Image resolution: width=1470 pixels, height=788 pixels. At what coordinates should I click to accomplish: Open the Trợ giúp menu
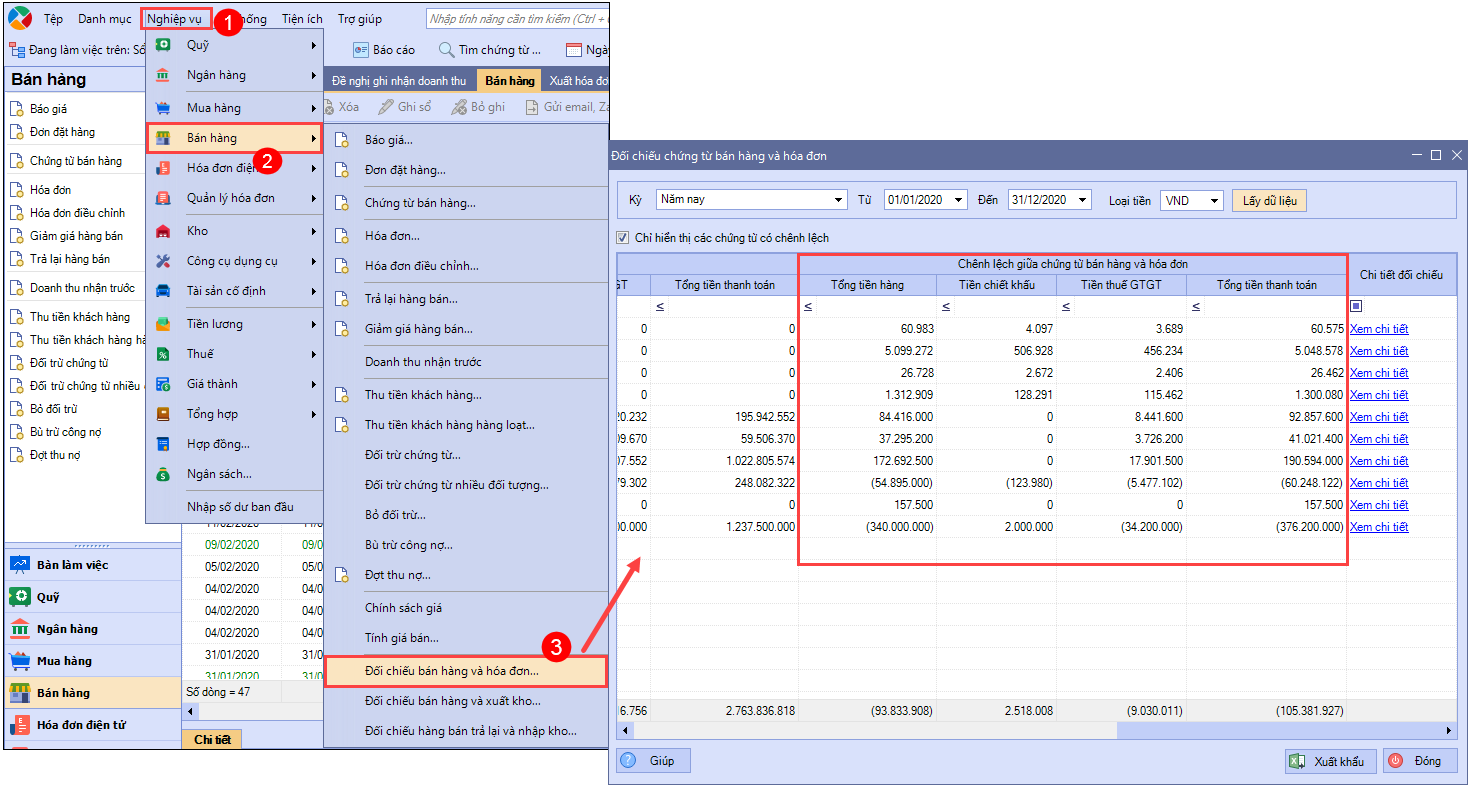[x=360, y=19]
